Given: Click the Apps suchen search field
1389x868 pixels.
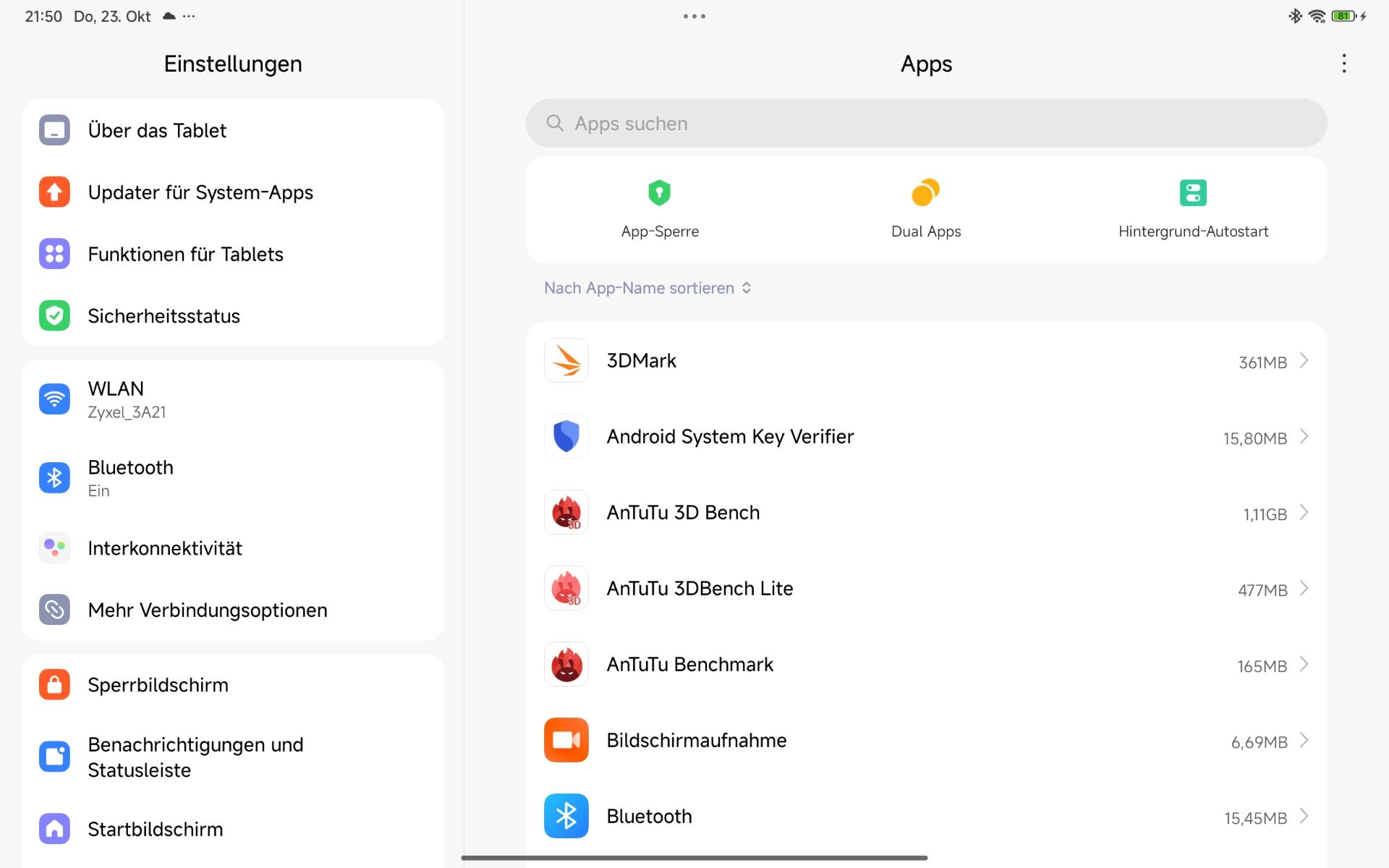Looking at the screenshot, I should pos(926,124).
